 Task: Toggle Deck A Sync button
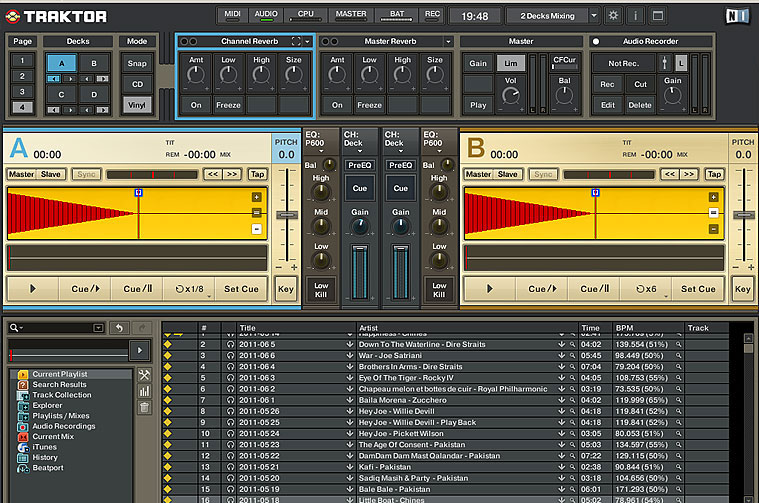[x=87, y=174]
